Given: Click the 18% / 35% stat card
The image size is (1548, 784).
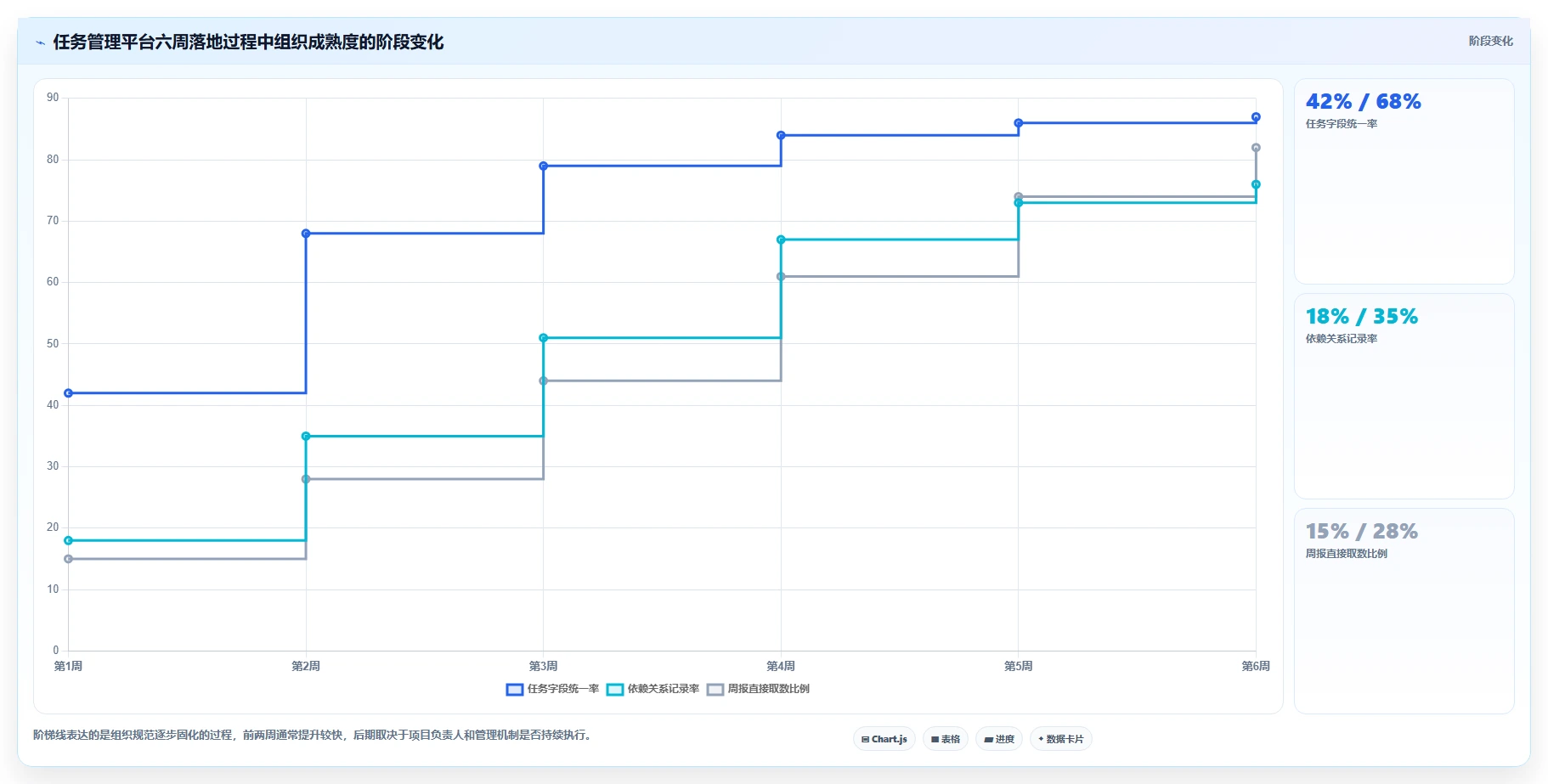Looking at the screenshot, I should [x=1404, y=397].
